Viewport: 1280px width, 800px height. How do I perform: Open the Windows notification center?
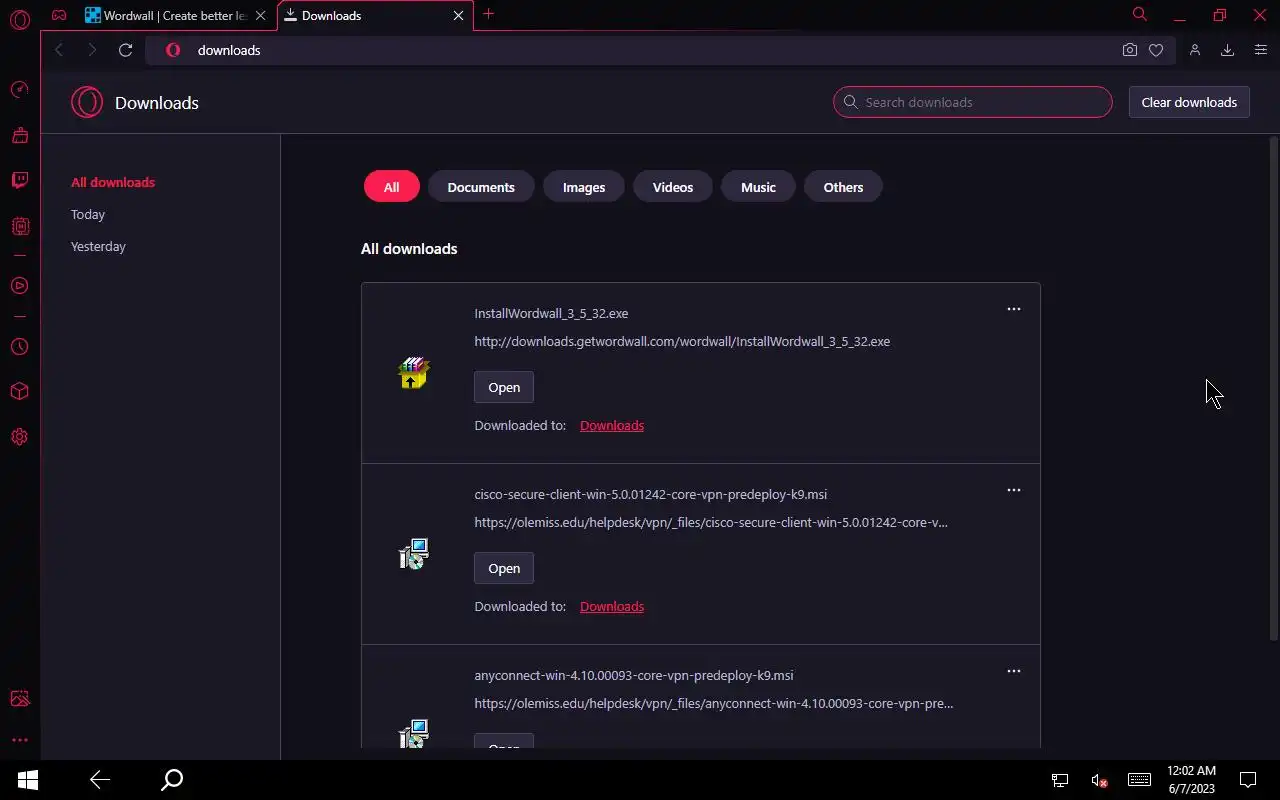coord(1248,780)
